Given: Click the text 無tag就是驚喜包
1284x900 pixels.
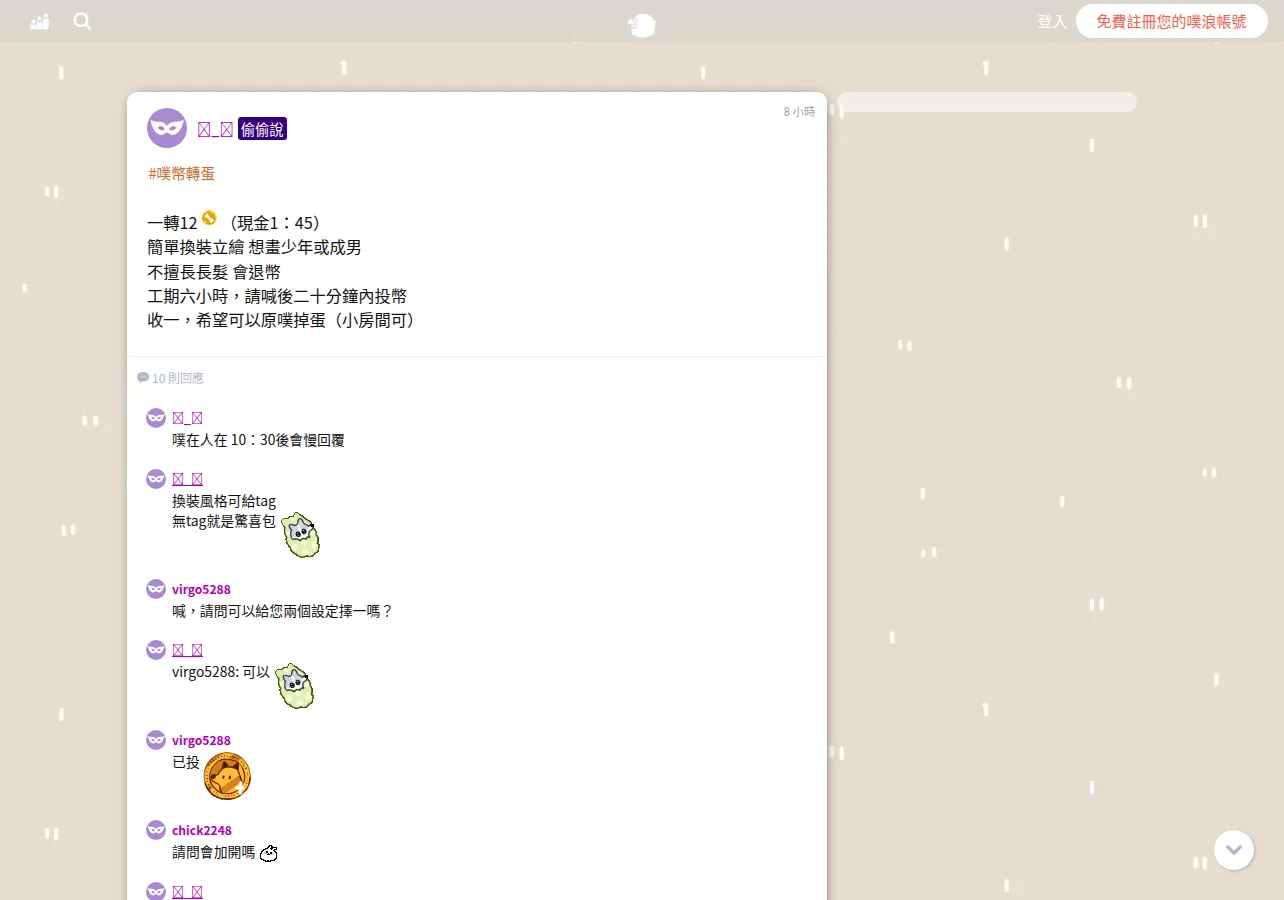Looking at the screenshot, I should click(224, 521).
